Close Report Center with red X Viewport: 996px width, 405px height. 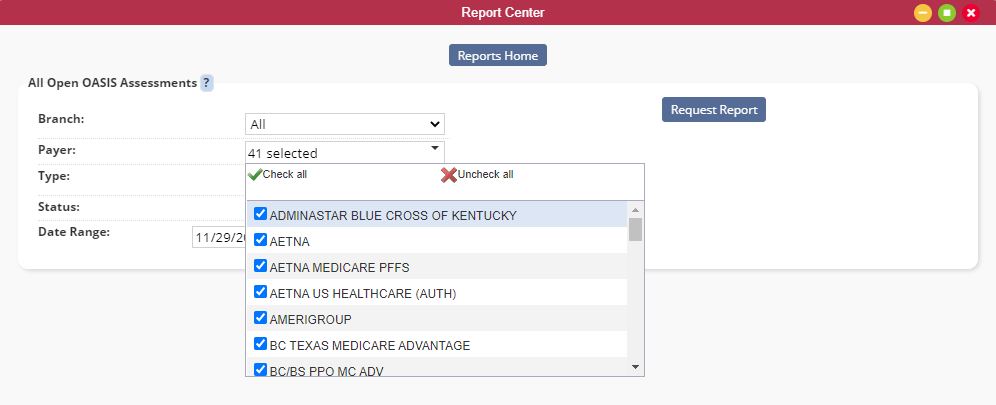pyautogui.click(x=971, y=13)
